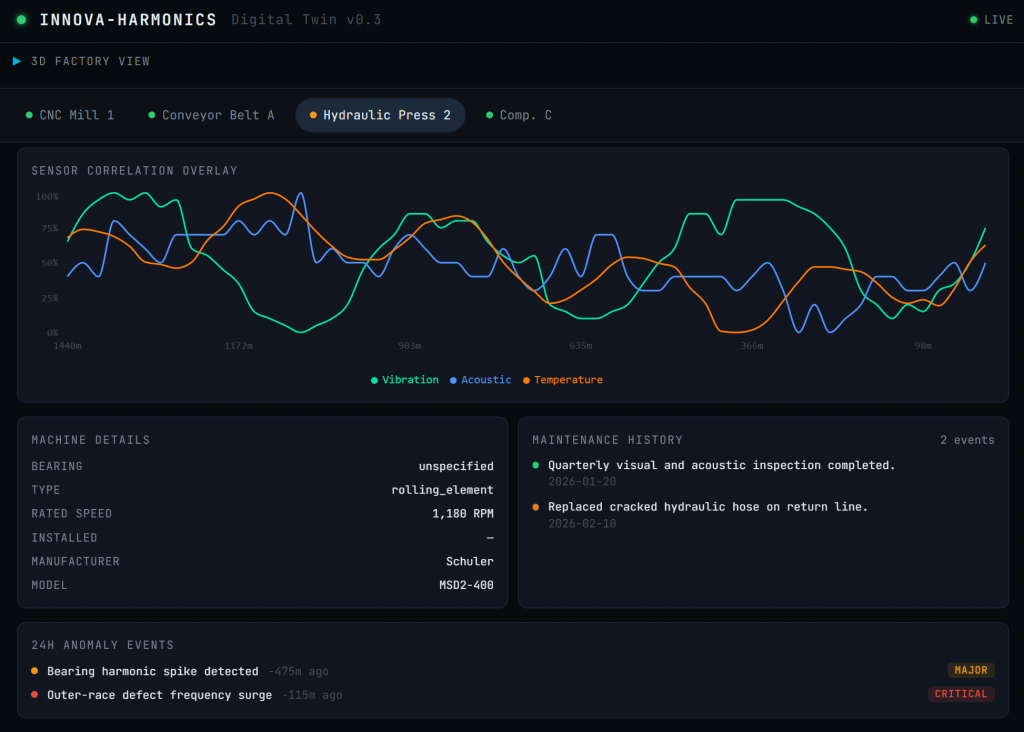Click the Schuler manufacturer value
The height and width of the screenshot is (732, 1024).
click(470, 562)
